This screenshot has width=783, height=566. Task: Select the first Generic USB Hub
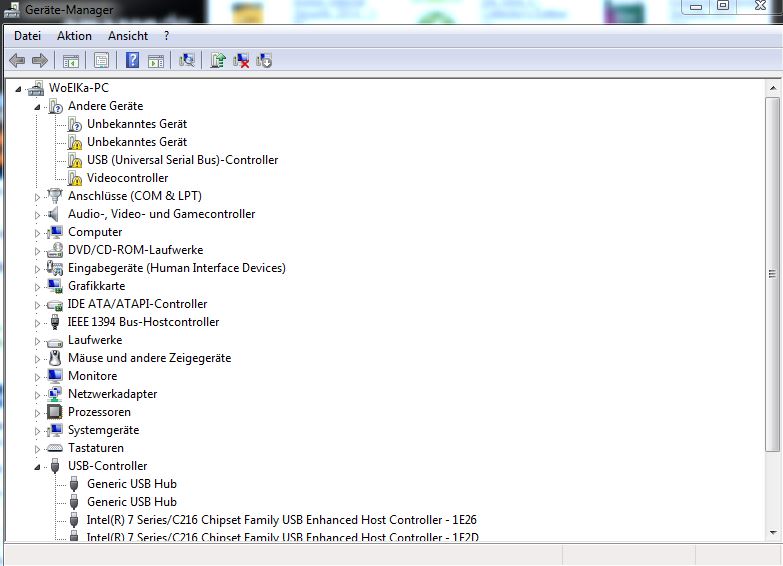click(132, 484)
